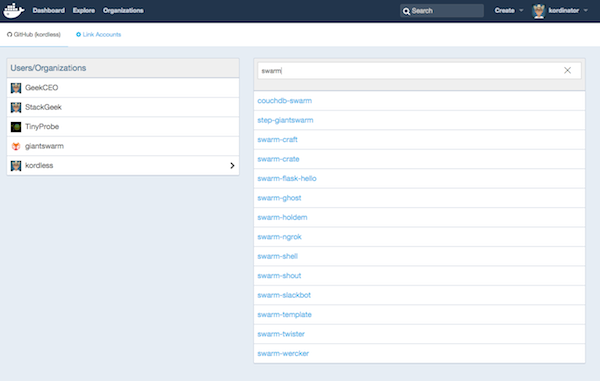Screen dimensions: 600x381
Task: Click the kordless avatar icon
Action: tap(16, 166)
